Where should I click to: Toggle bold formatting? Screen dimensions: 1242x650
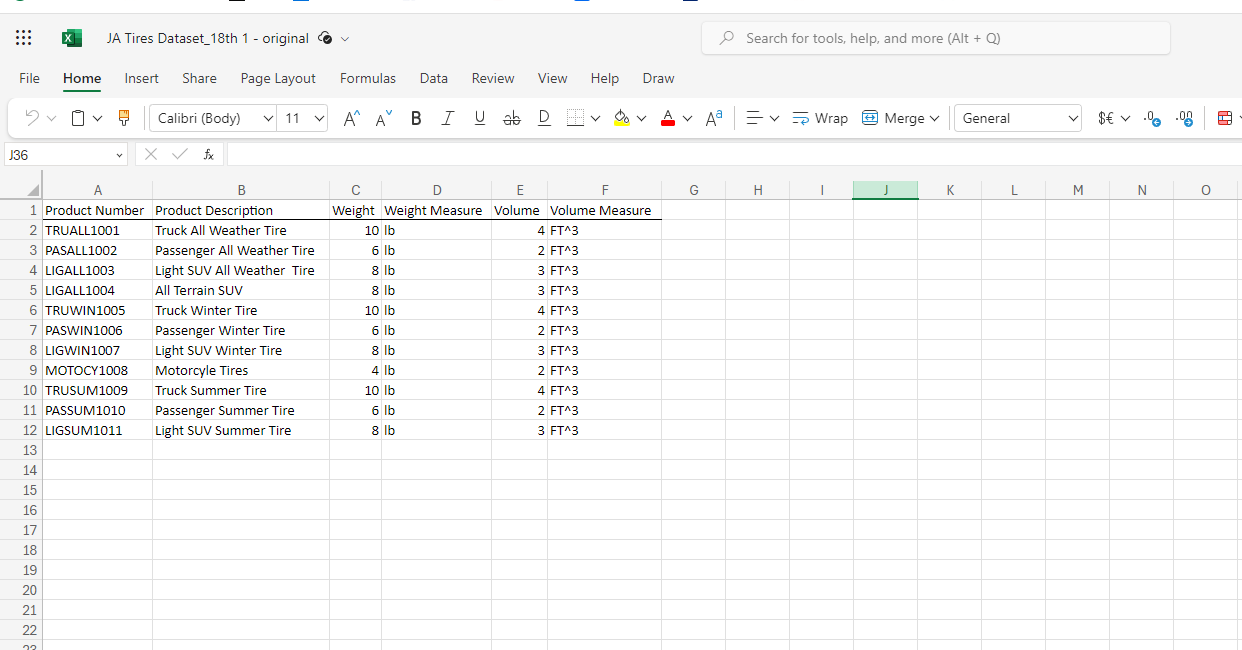coord(416,118)
